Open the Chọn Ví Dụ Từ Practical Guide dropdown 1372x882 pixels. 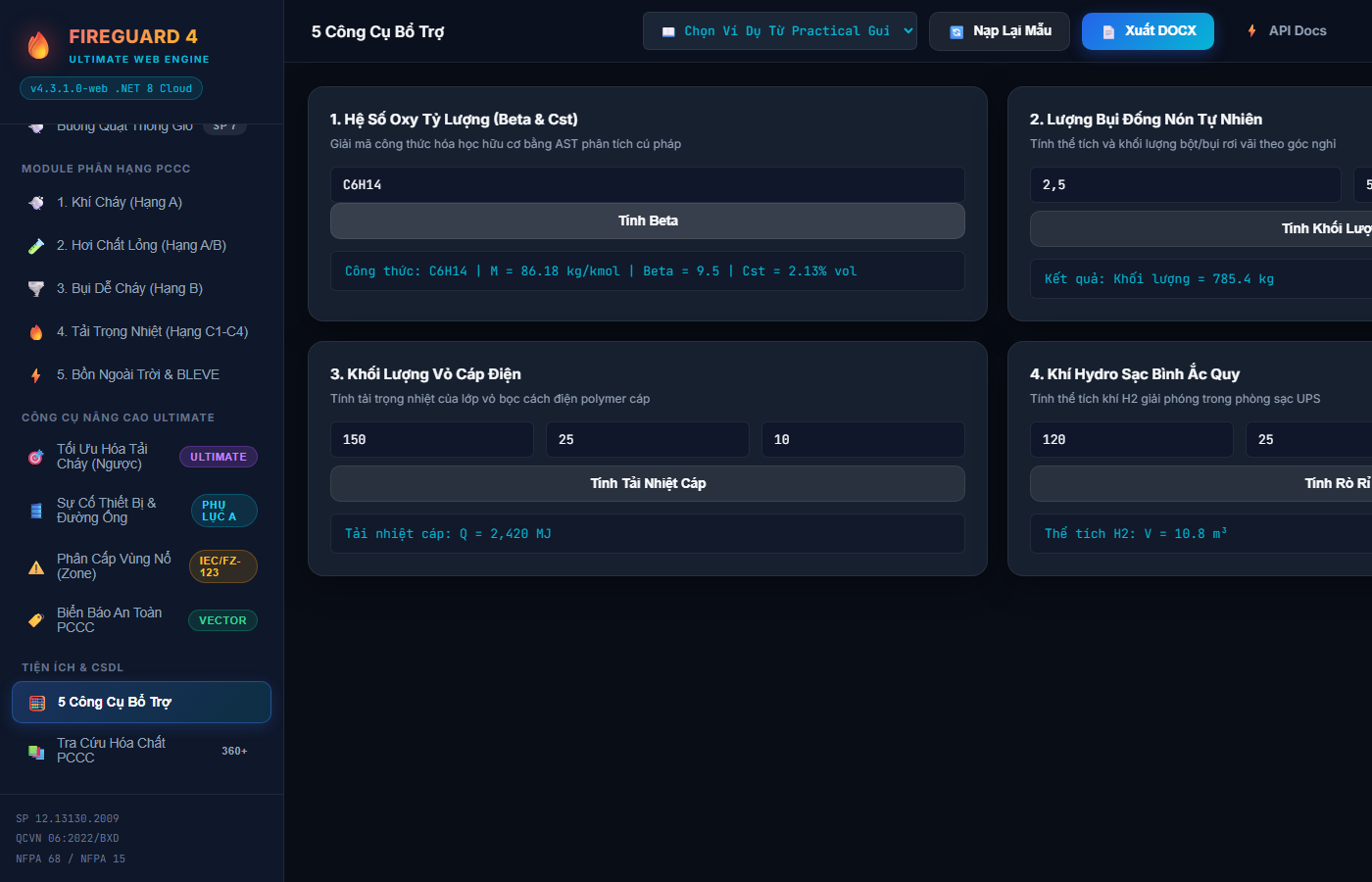(780, 31)
